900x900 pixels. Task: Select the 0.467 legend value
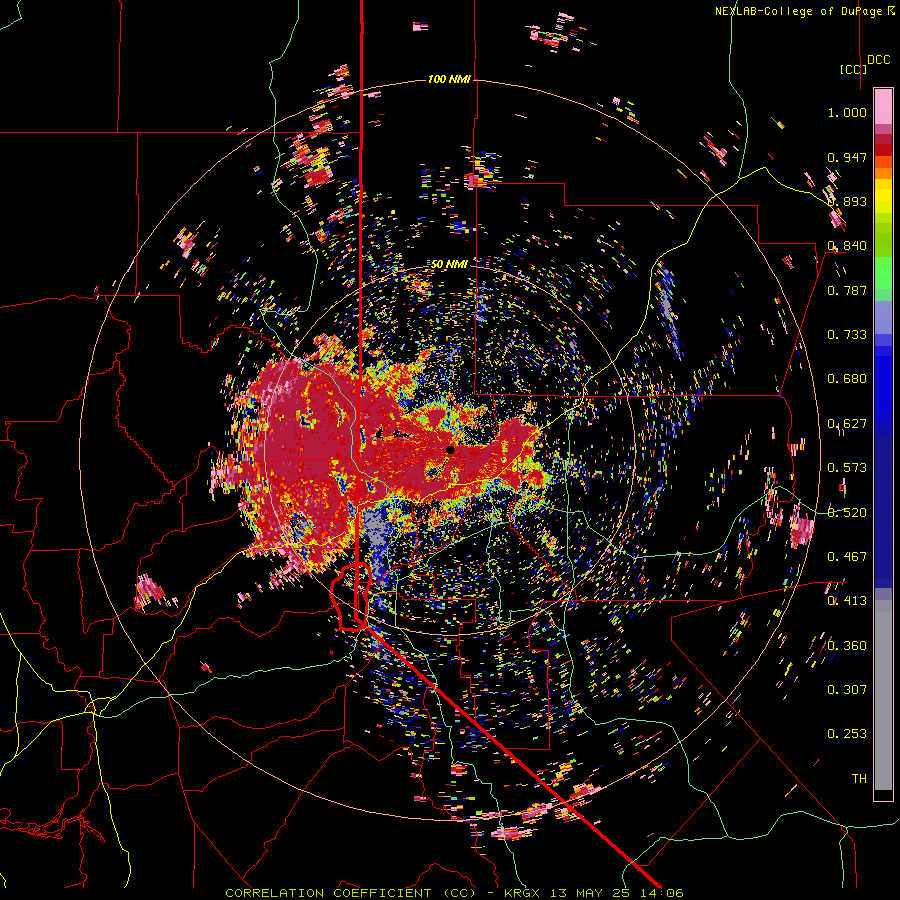pos(847,557)
